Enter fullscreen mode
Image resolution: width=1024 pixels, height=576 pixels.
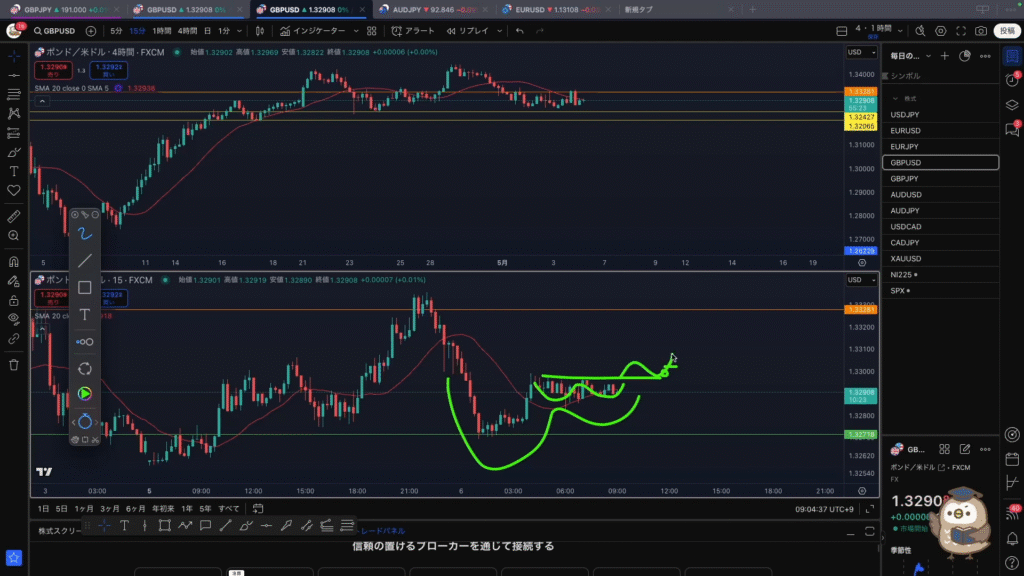961,31
